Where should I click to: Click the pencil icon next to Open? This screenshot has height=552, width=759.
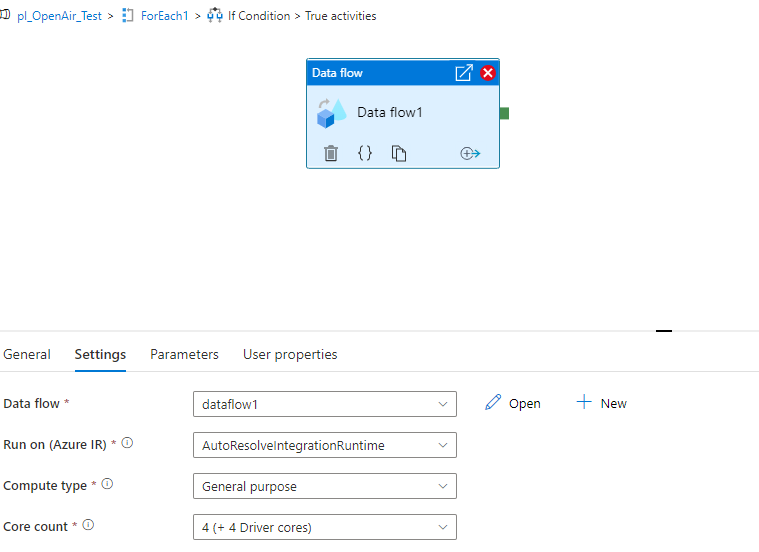click(x=493, y=402)
